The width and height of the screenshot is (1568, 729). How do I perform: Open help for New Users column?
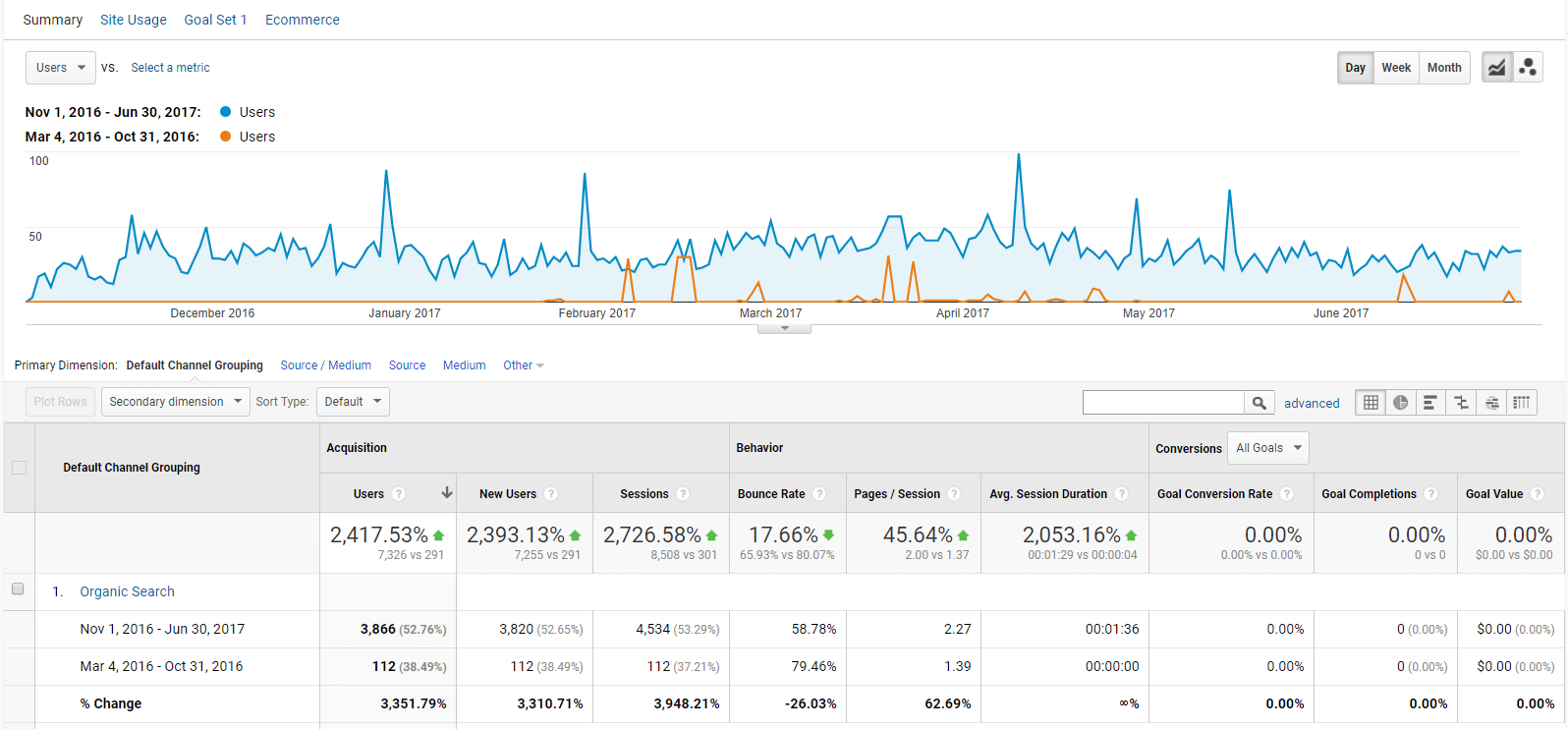click(x=551, y=494)
